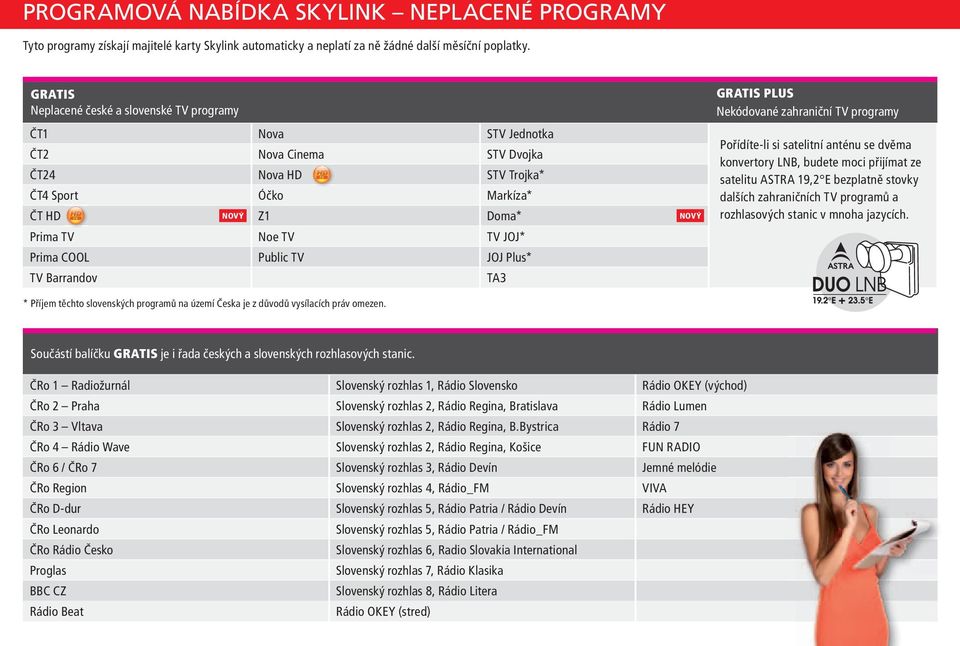Click the ČRo 3 – Vltava row
960x646 pixels.
[x=175, y=426]
